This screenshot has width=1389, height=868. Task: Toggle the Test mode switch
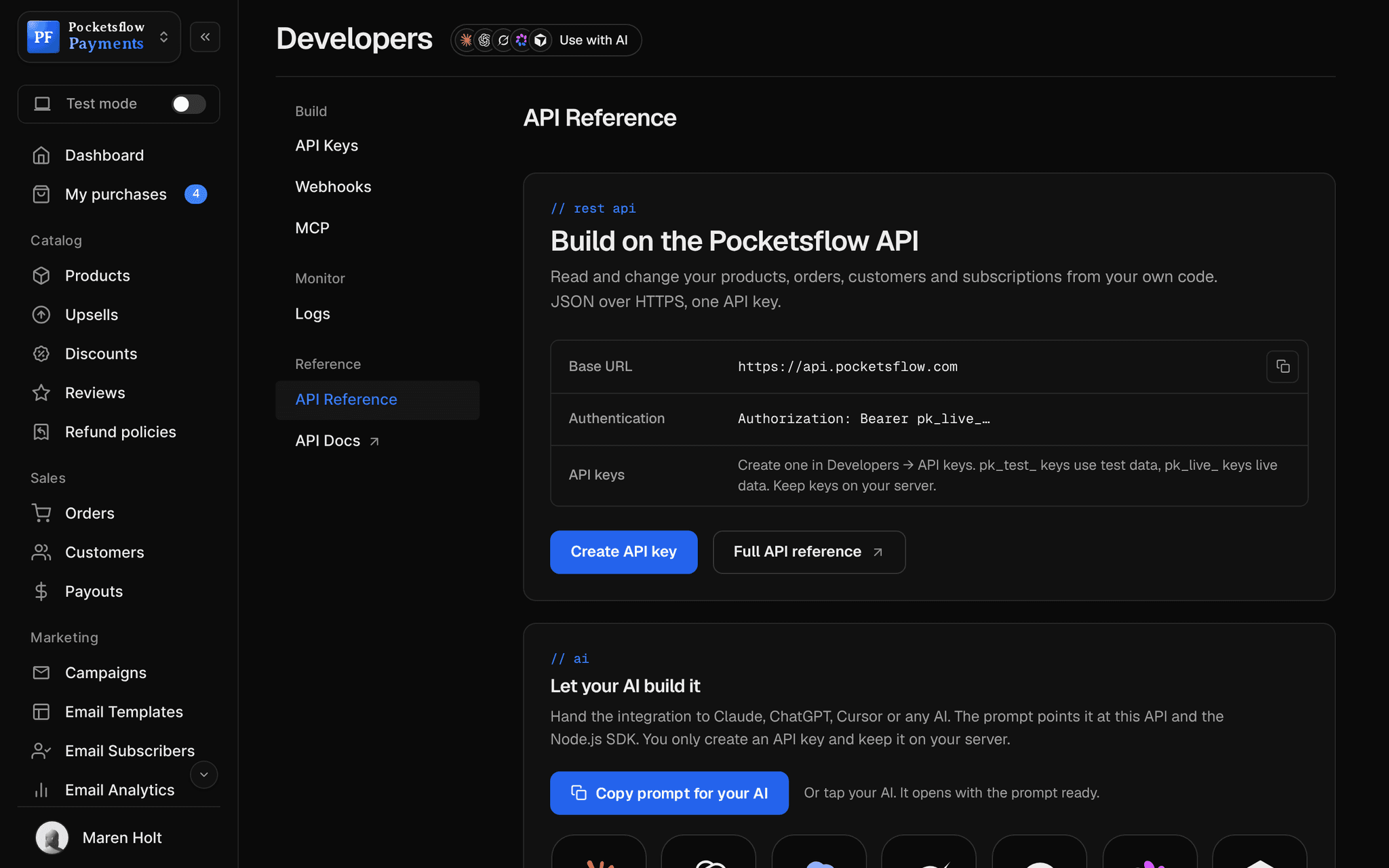pyautogui.click(x=188, y=104)
